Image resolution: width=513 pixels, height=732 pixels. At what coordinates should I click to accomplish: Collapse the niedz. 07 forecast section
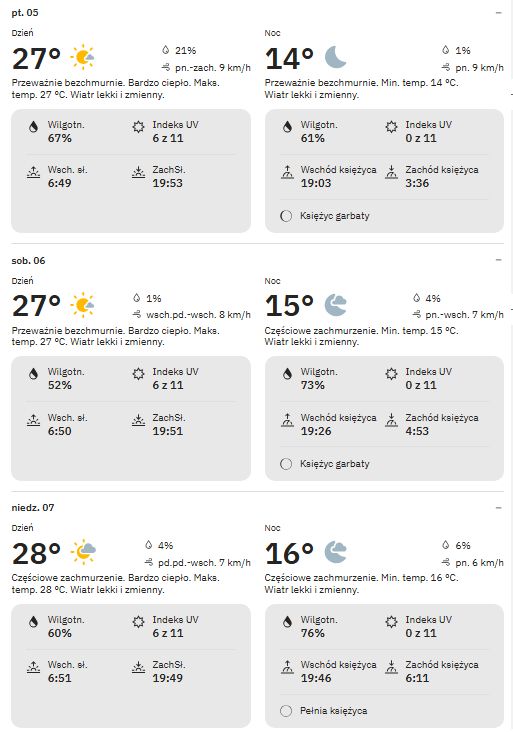tap(499, 507)
